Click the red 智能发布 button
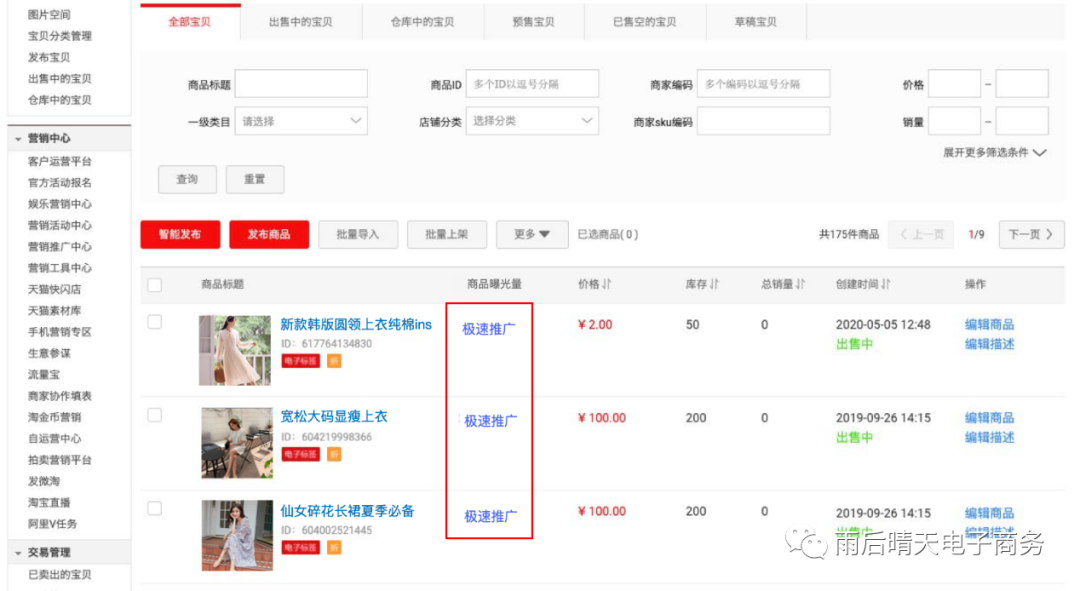 (180, 234)
